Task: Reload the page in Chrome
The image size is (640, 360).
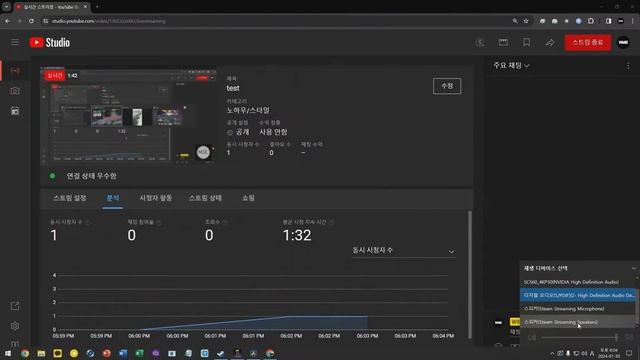Action: (x=31, y=21)
